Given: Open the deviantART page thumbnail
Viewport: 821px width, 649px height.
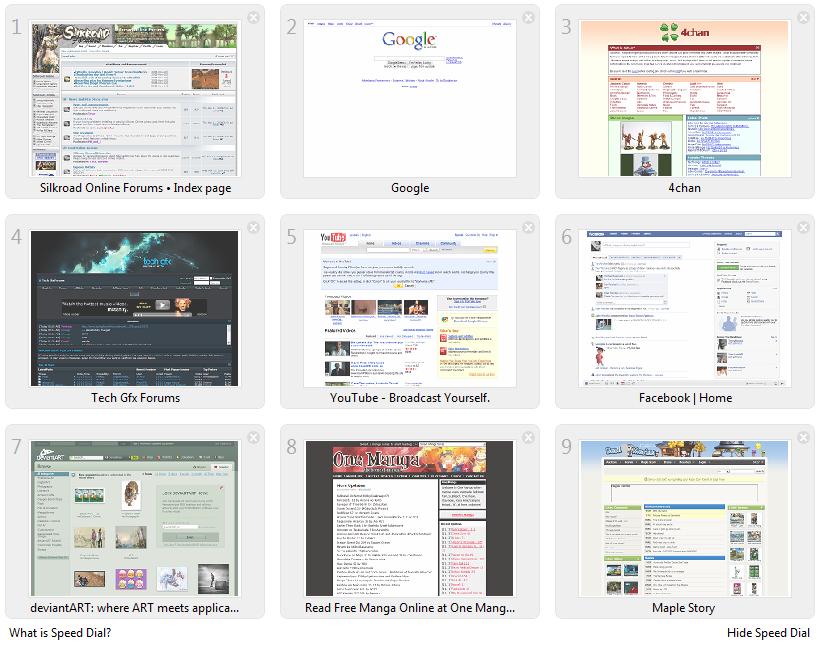Looking at the screenshot, I should (135, 520).
